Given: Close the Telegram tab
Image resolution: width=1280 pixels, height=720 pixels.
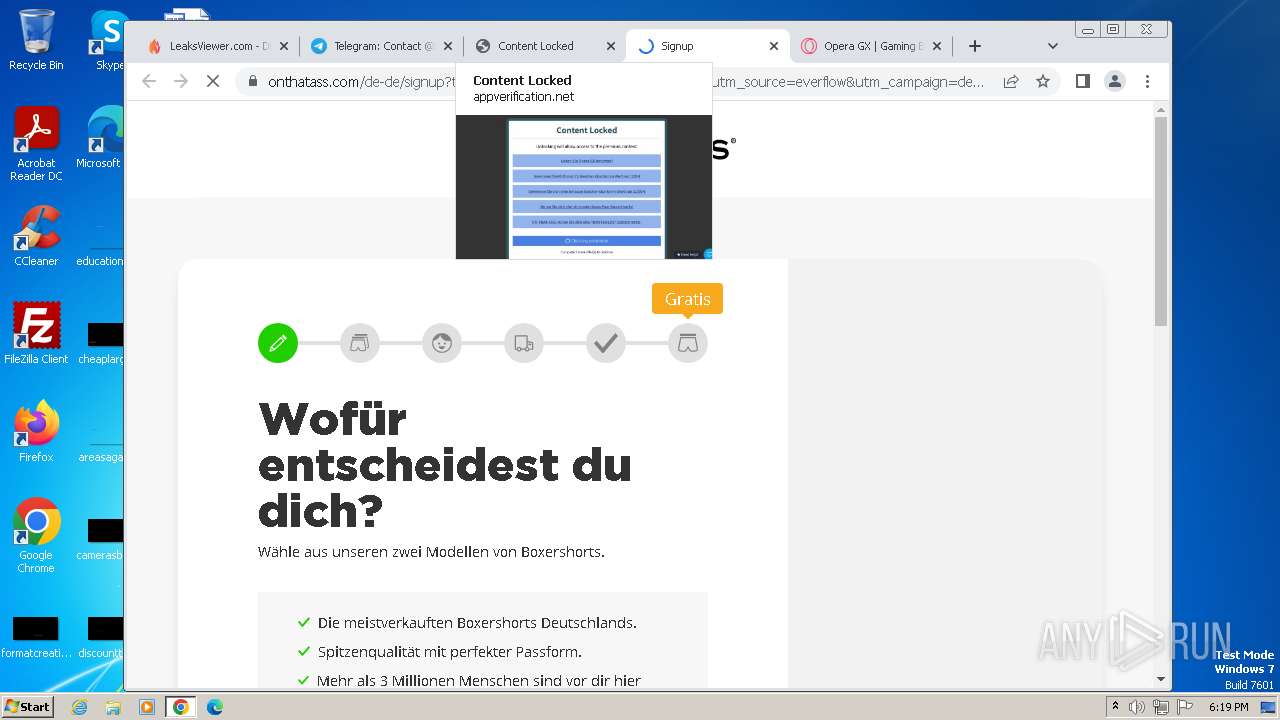Looking at the screenshot, I should click(x=448, y=46).
